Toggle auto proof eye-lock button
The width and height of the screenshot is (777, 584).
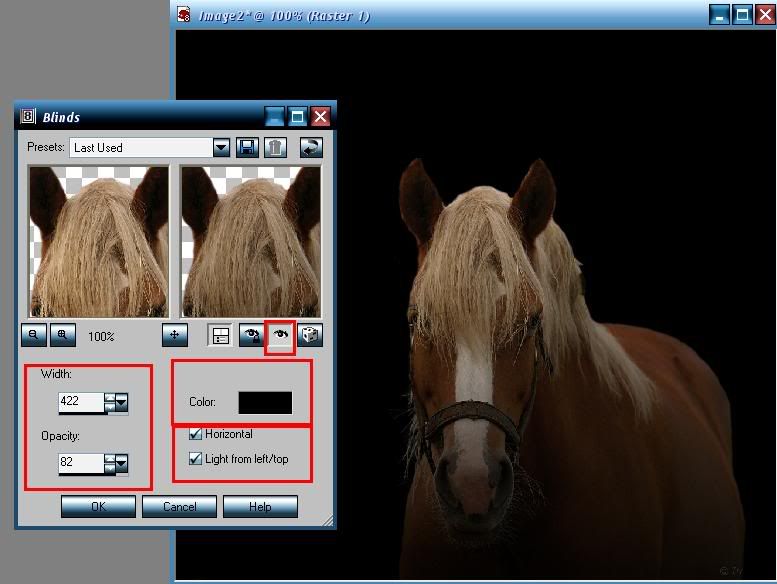click(252, 335)
